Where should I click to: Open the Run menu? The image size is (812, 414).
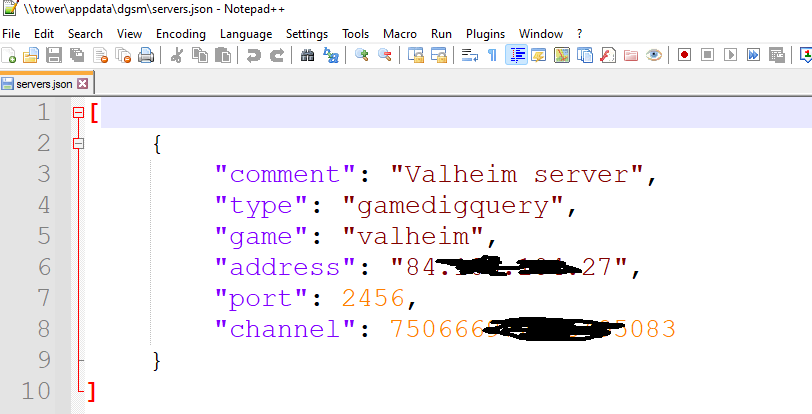(441, 34)
